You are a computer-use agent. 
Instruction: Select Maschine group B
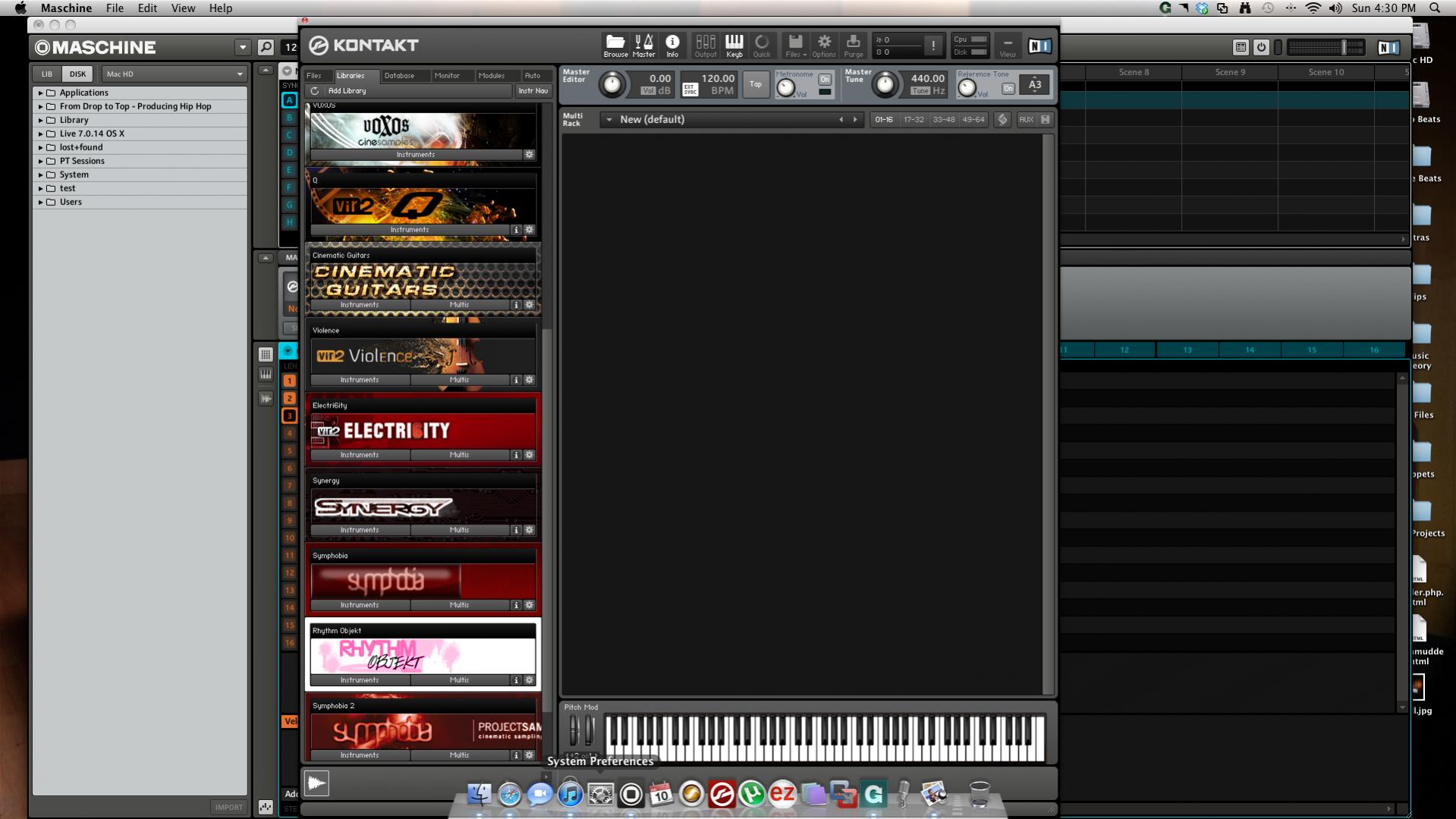tap(289, 118)
